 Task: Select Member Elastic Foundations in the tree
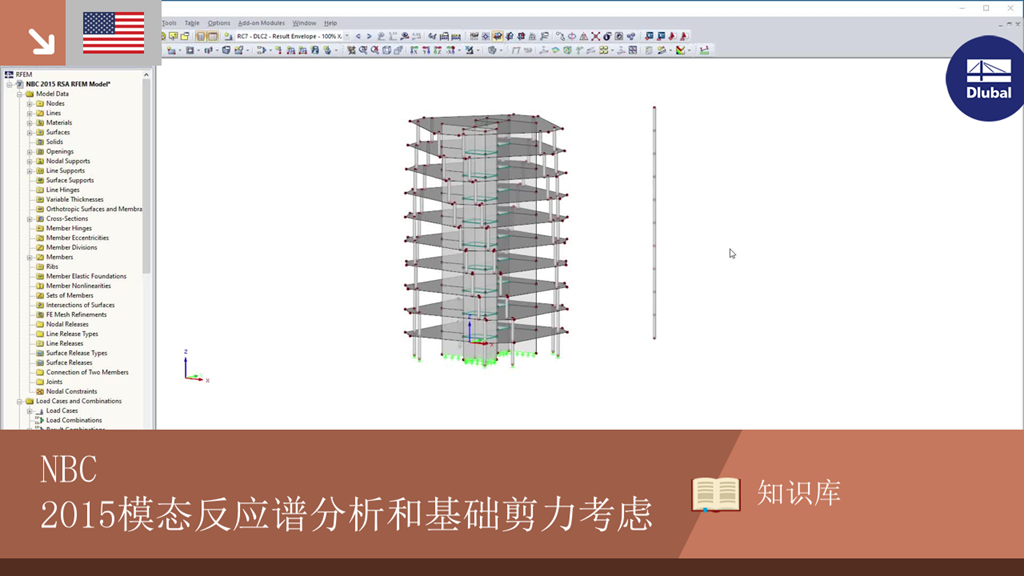click(86, 276)
